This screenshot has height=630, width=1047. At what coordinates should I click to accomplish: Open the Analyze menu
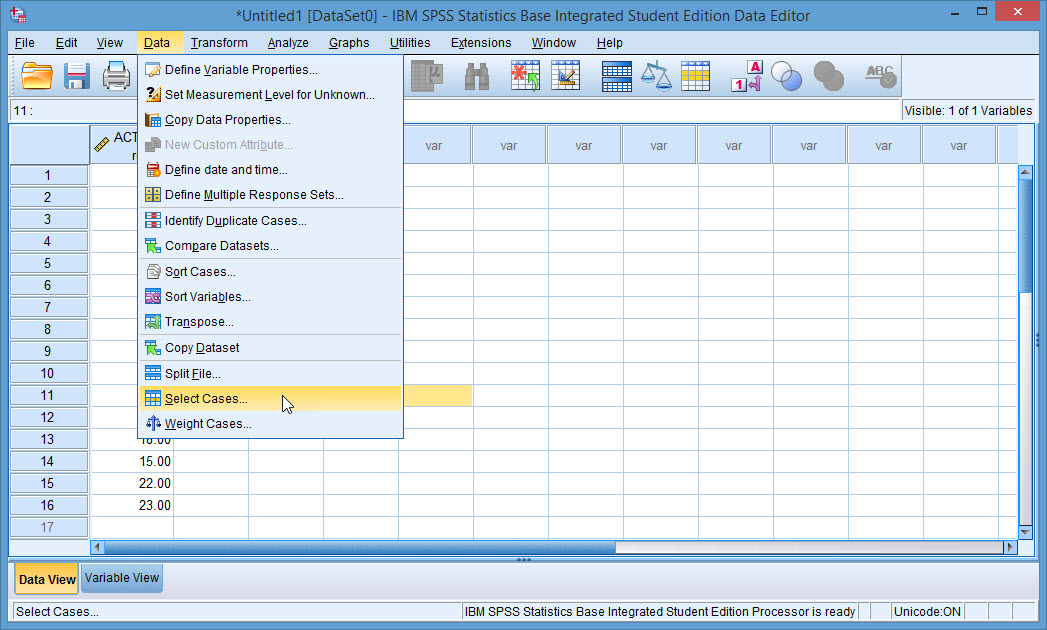click(x=288, y=43)
